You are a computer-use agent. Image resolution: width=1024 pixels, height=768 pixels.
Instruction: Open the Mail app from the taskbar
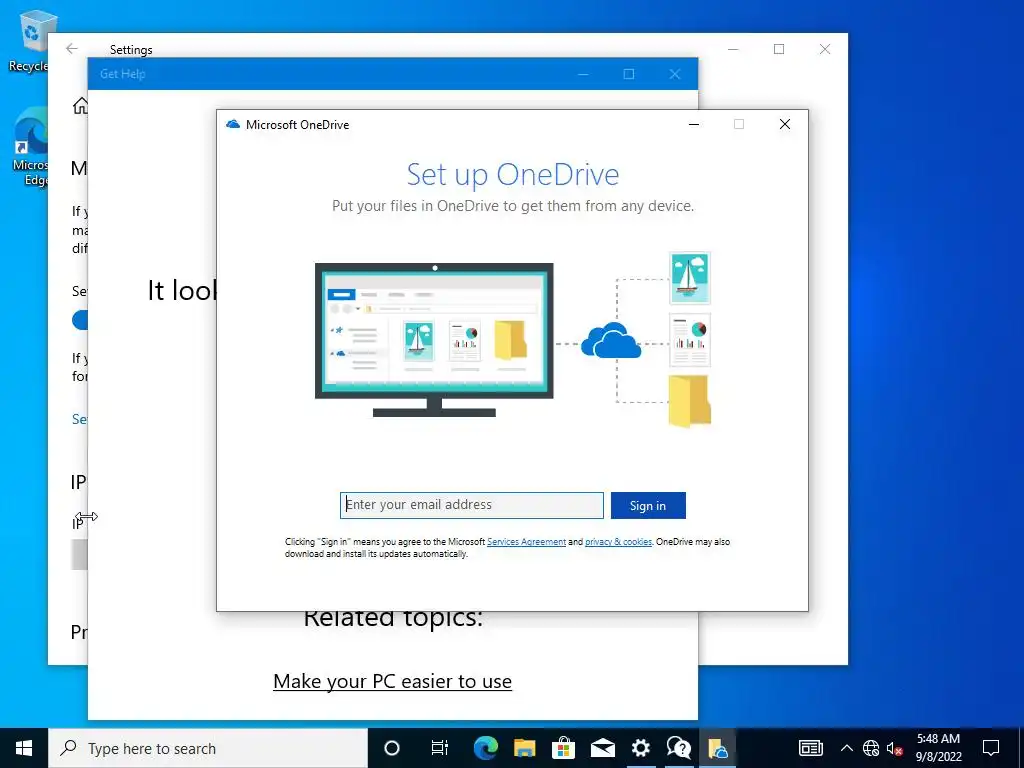(x=602, y=748)
